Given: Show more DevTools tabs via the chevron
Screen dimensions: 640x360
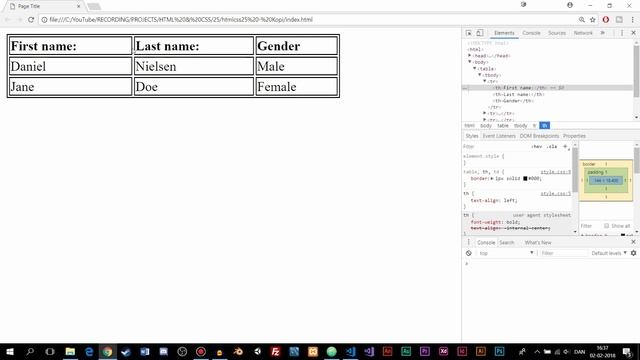Looking at the screenshot, I should (602, 33).
